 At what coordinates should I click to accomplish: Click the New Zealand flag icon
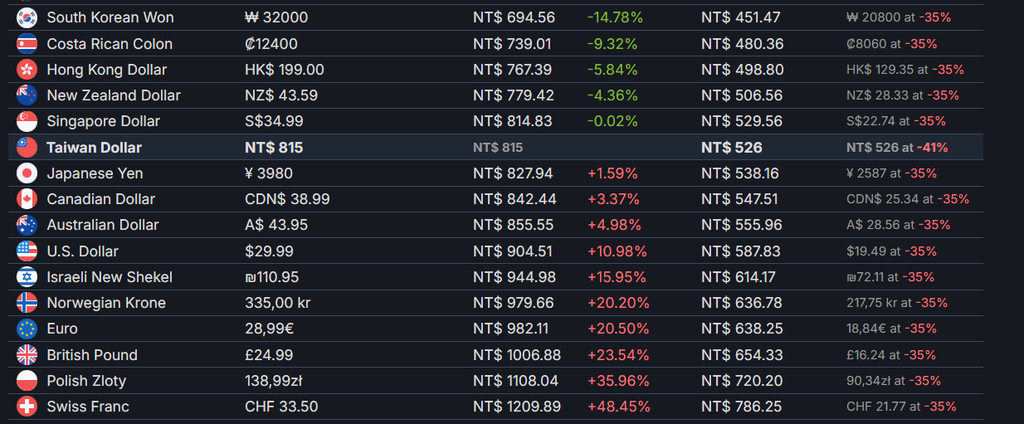(x=27, y=95)
